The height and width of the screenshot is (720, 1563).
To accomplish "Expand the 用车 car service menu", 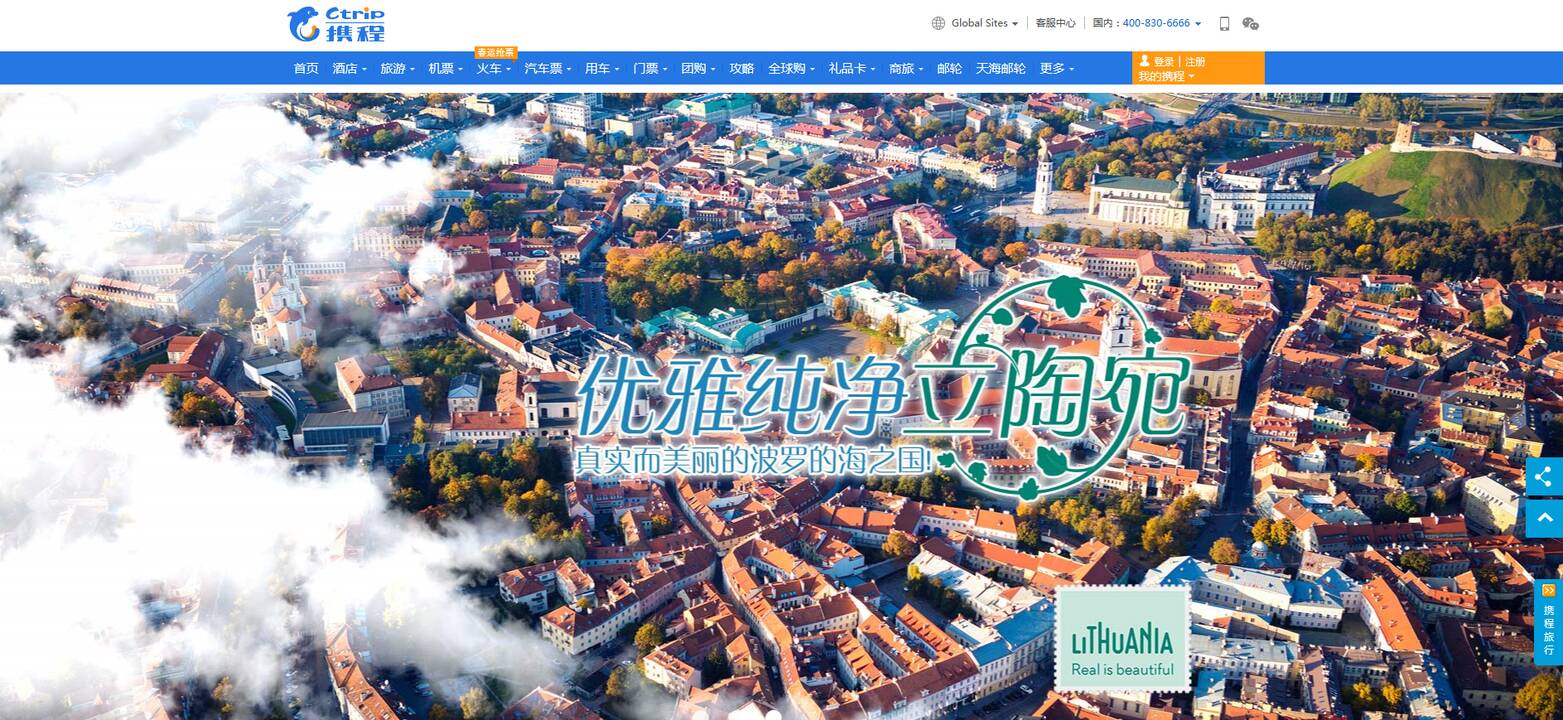I will point(602,68).
